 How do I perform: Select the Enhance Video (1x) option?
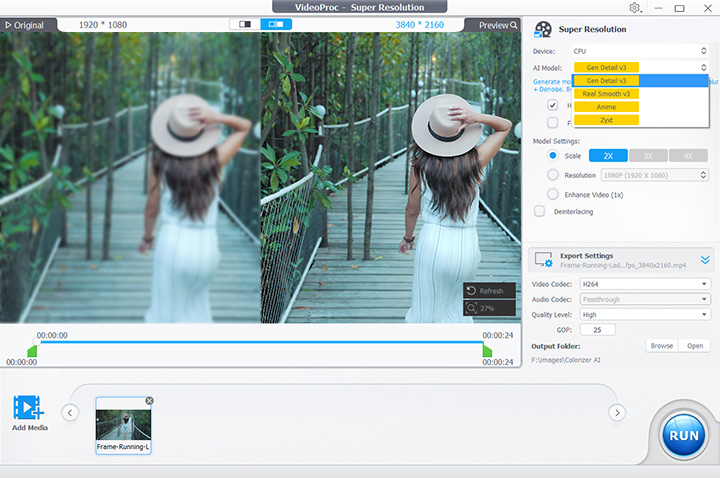coord(553,194)
